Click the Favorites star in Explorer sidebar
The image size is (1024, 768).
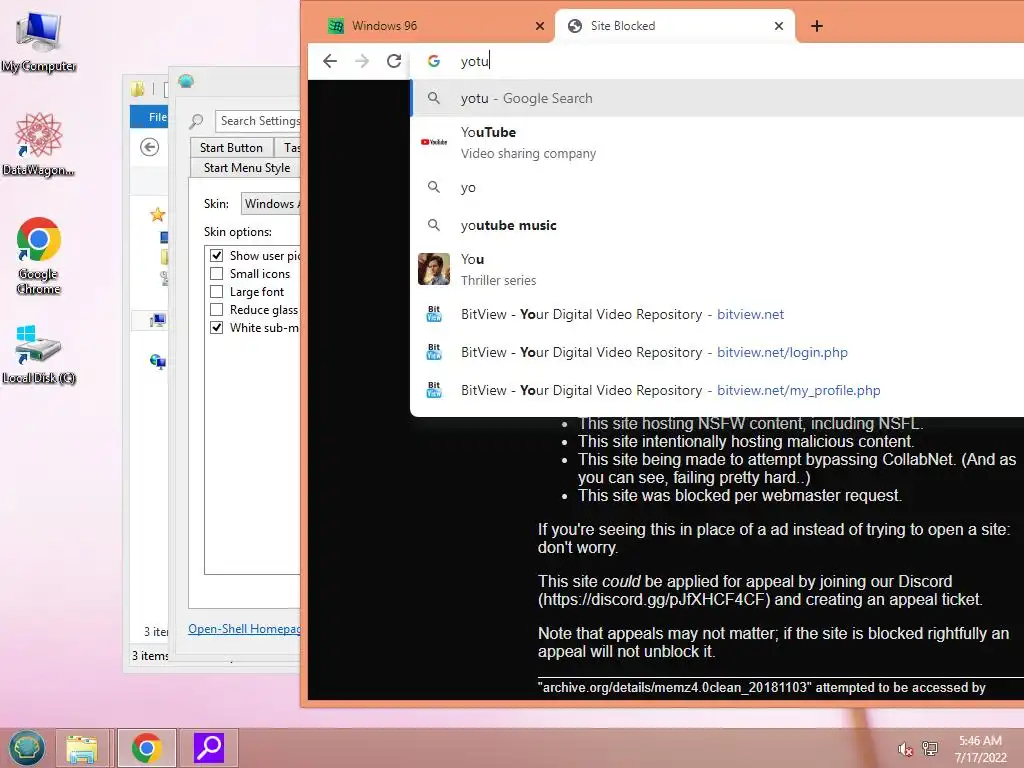pyautogui.click(x=157, y=214)
